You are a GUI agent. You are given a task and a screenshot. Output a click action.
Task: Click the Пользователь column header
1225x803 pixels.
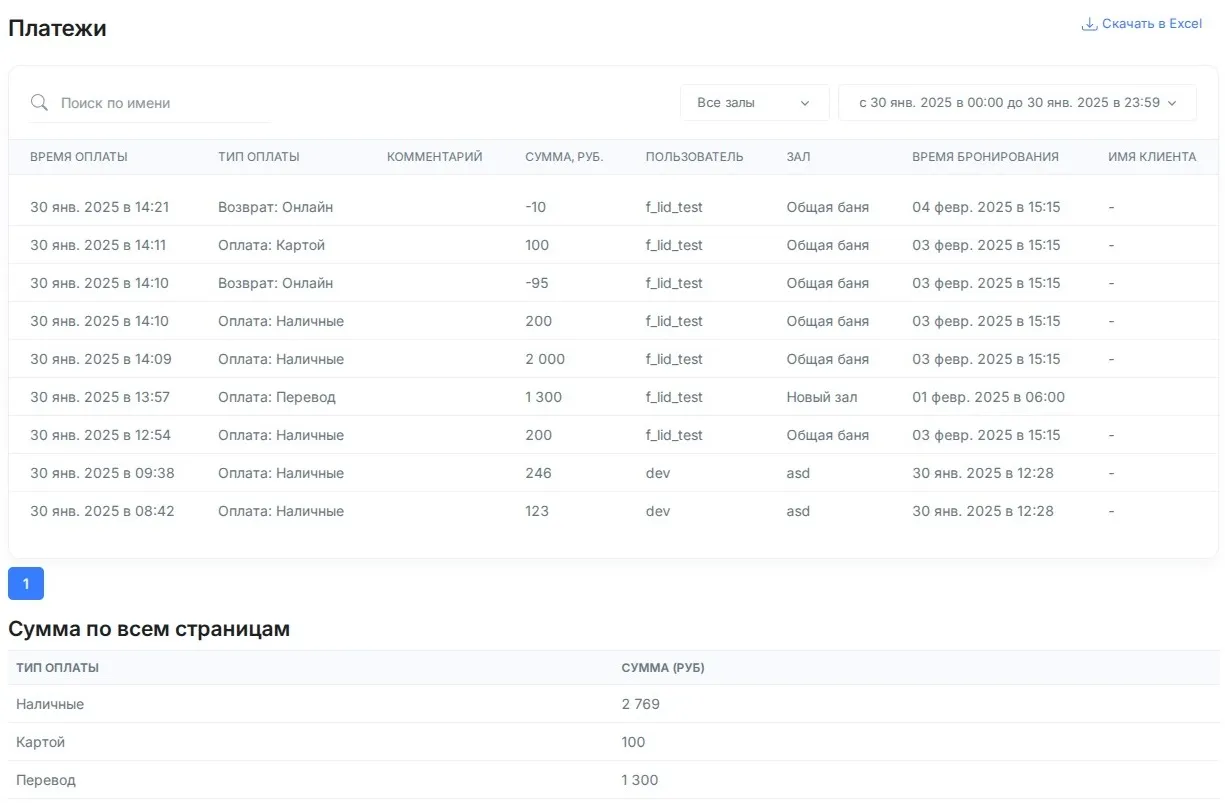click(x=694, y=157)
